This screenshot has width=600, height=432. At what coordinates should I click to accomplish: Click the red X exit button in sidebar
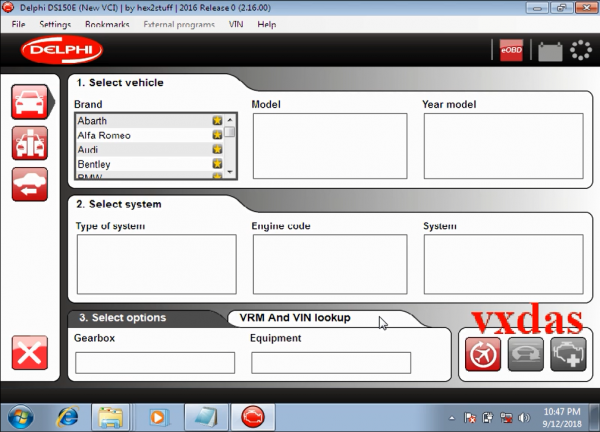coord(30,352)
